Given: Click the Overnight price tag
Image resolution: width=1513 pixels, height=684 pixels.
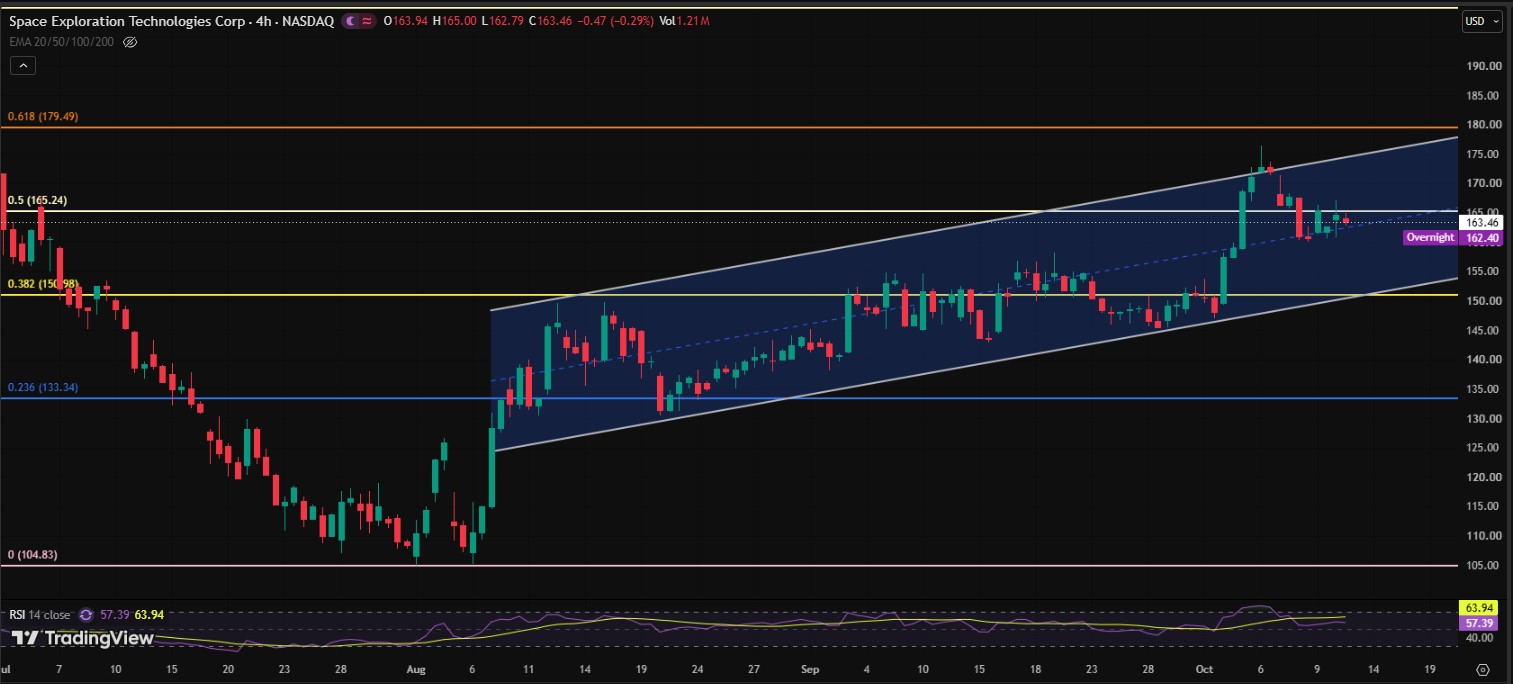Looking at the screenshot, I should pos(1430,237).
